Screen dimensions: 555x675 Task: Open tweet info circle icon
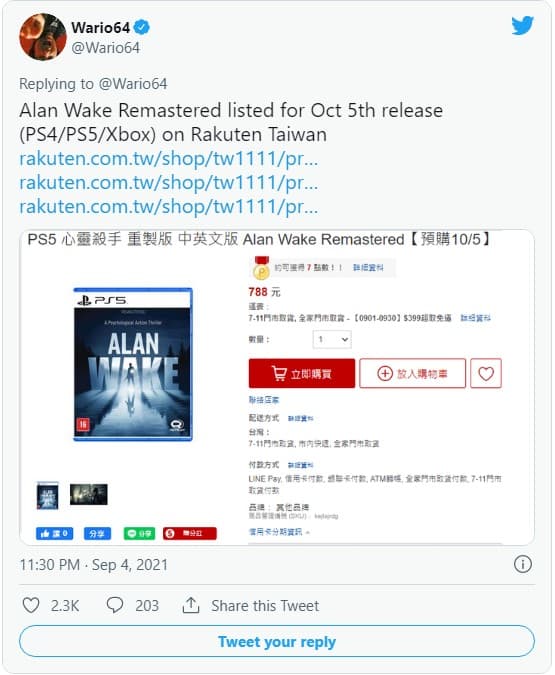[x=523, y=564]
